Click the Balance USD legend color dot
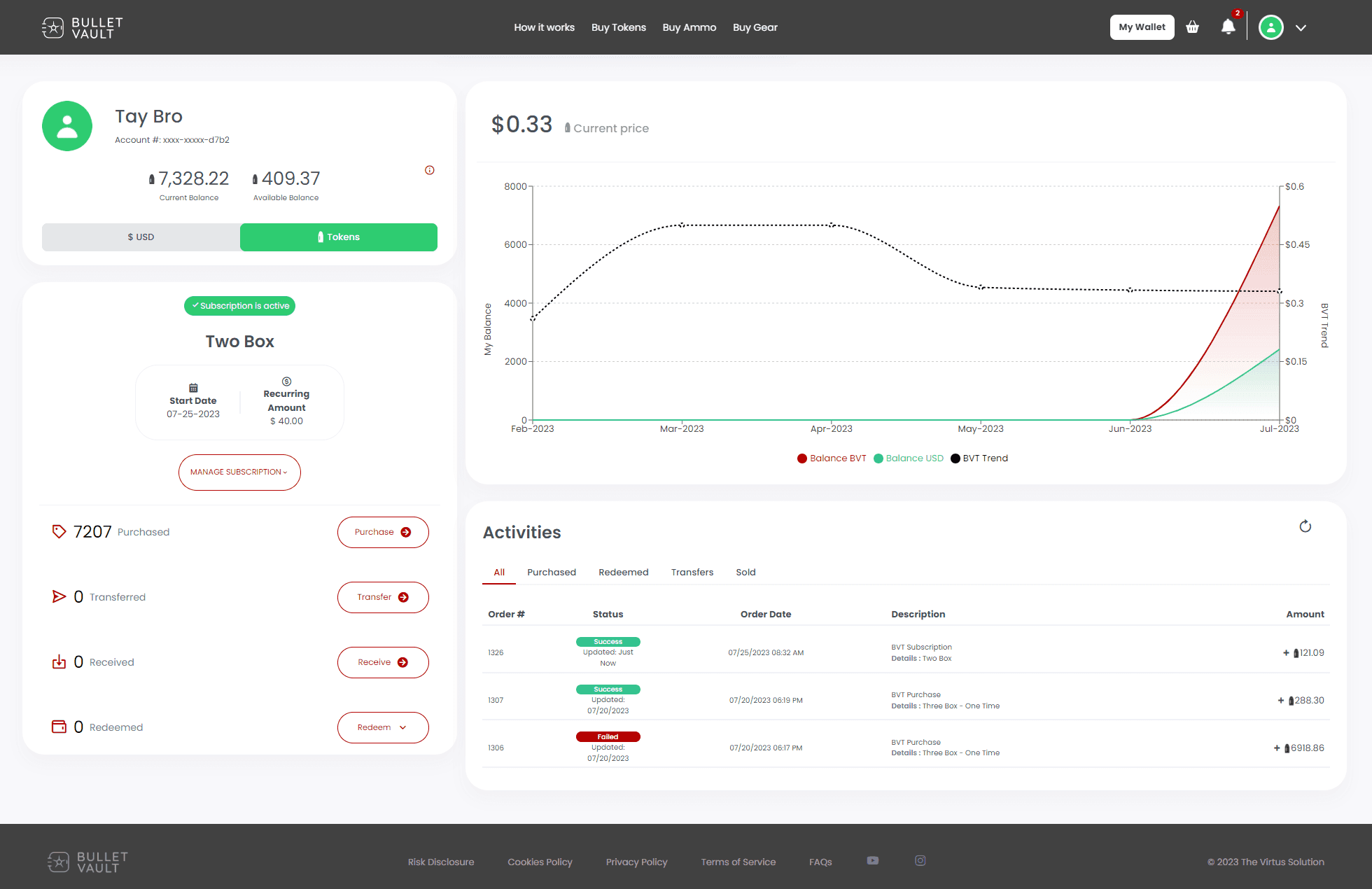This screenshot has height=889, width=1372. pyautogui.click(x=878, y=458)
